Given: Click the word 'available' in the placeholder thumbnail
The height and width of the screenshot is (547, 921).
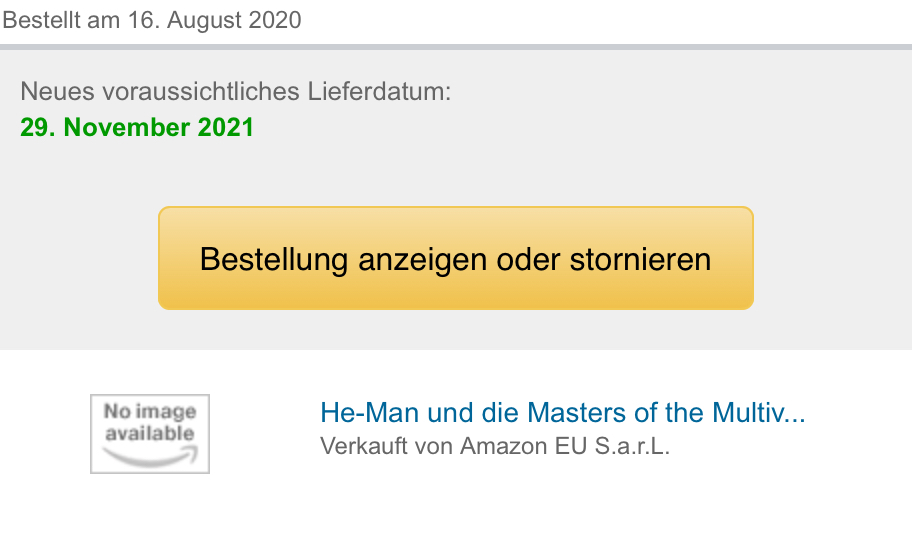Looking at the screenshot, I should tap(150, 434).
